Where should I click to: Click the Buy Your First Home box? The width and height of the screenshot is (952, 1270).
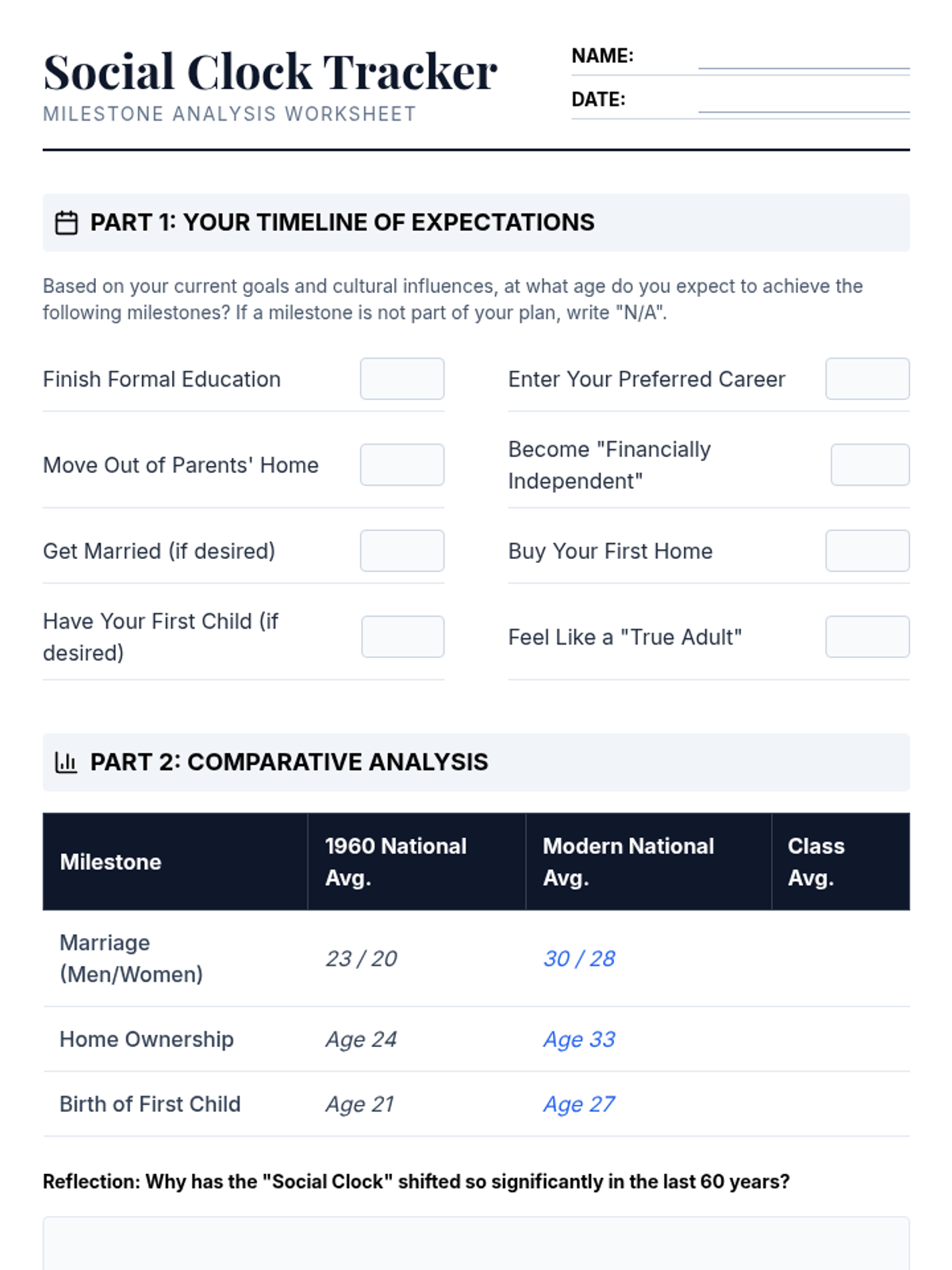[x=867, y=551]
